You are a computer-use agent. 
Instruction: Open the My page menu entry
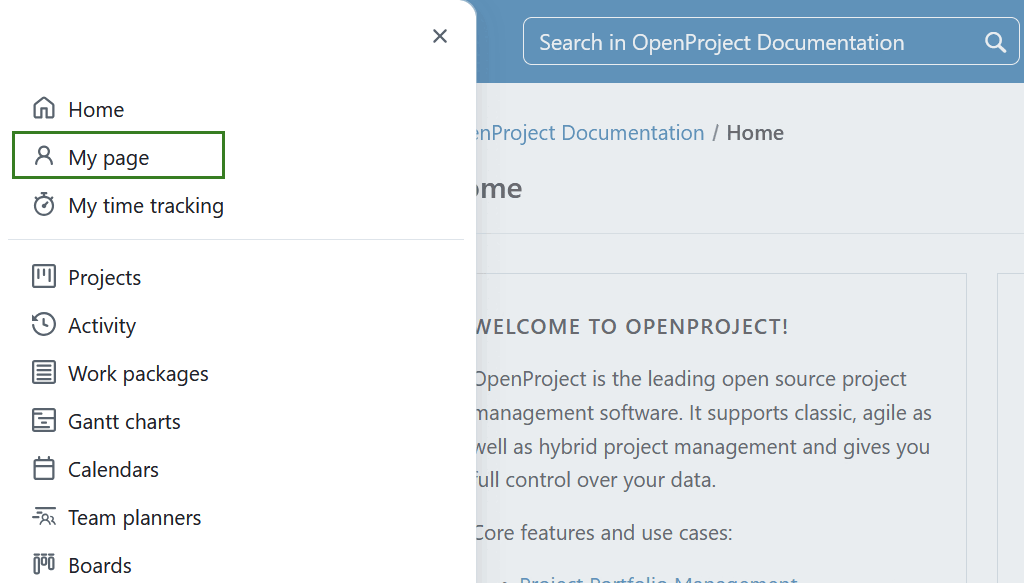108,157
